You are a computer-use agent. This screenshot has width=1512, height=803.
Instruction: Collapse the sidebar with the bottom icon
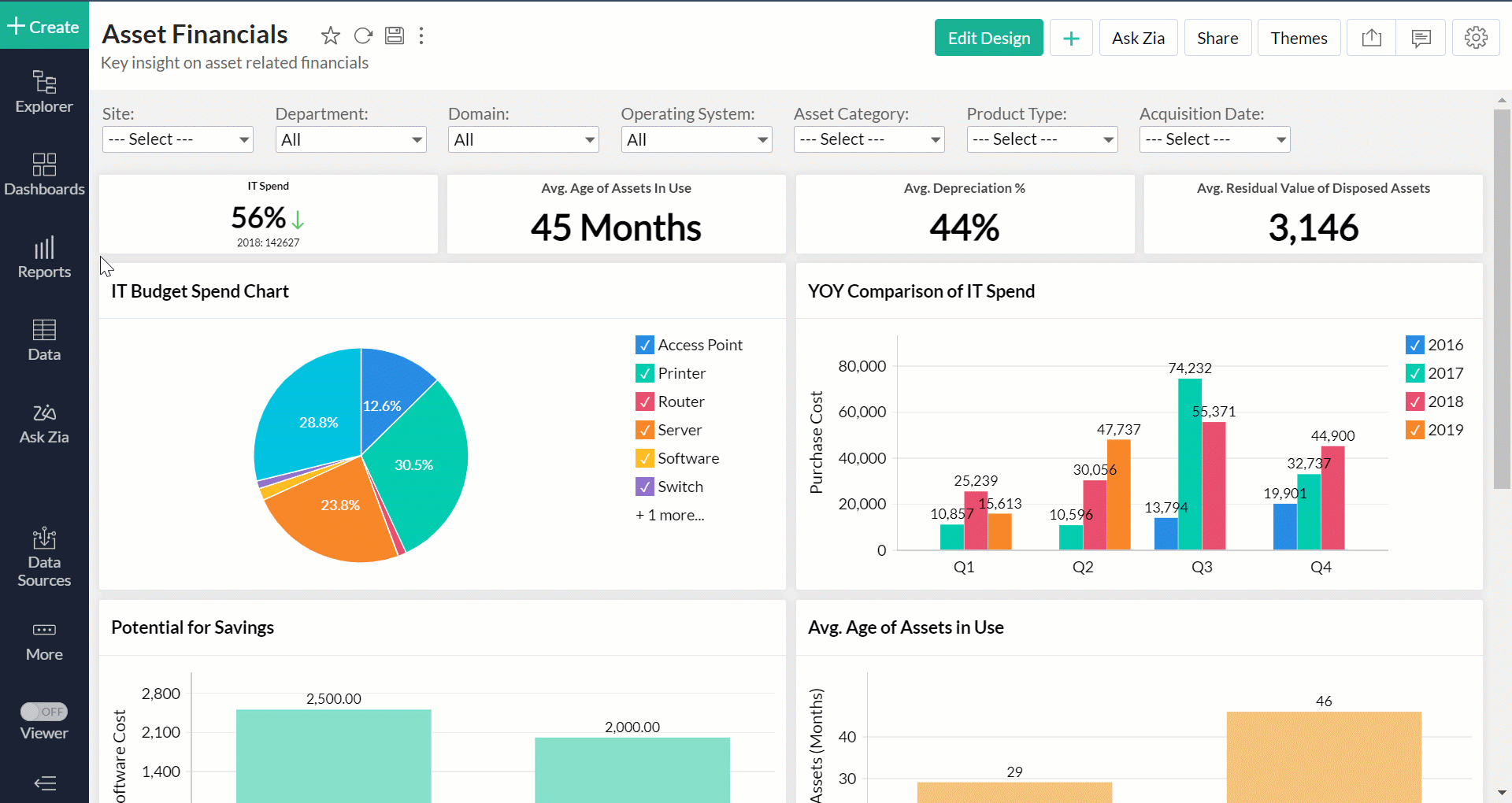[45, 783]
